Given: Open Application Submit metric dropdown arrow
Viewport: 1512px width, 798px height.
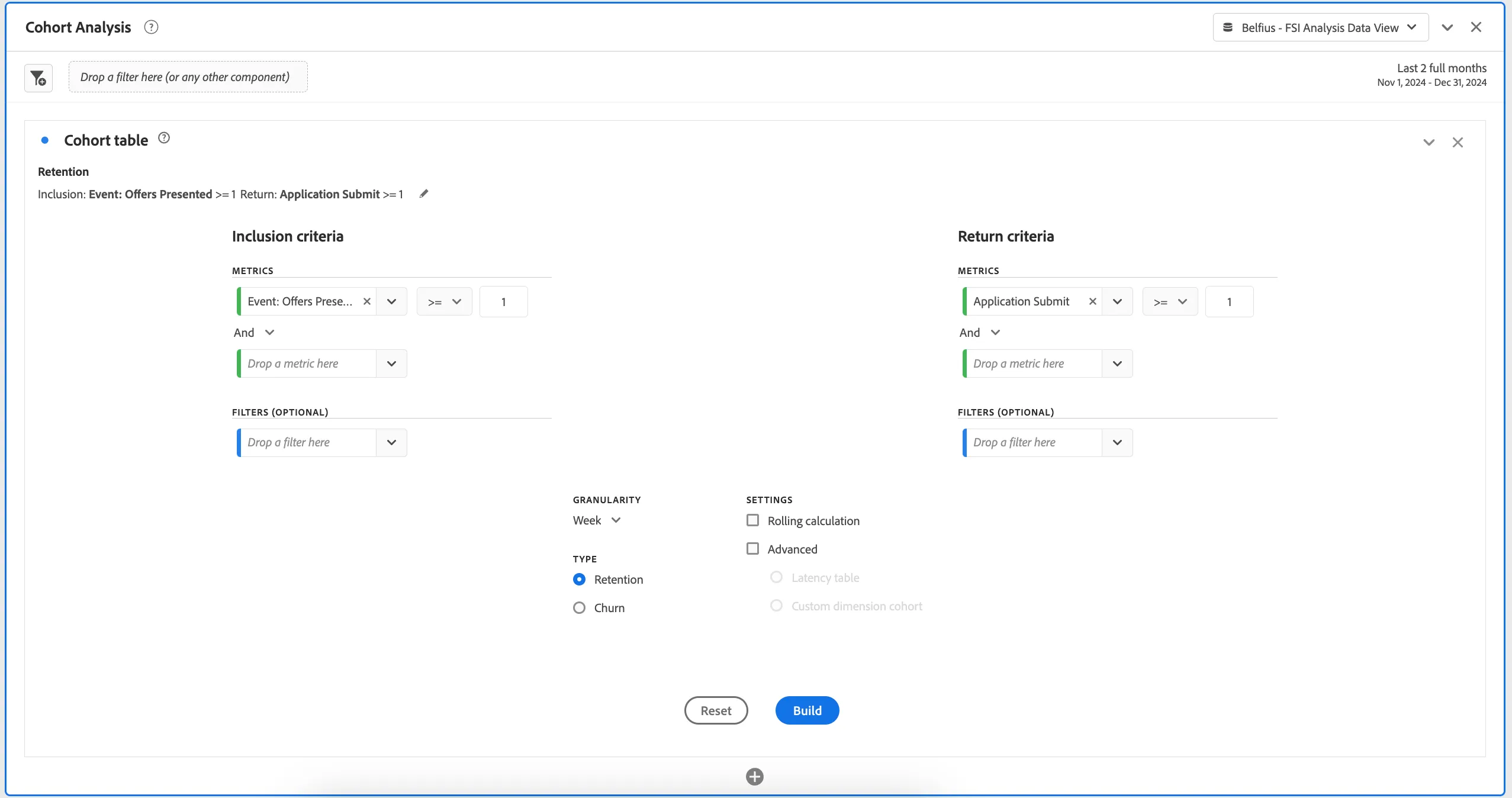Looking at the screenshot, I should click(1118, 301).
